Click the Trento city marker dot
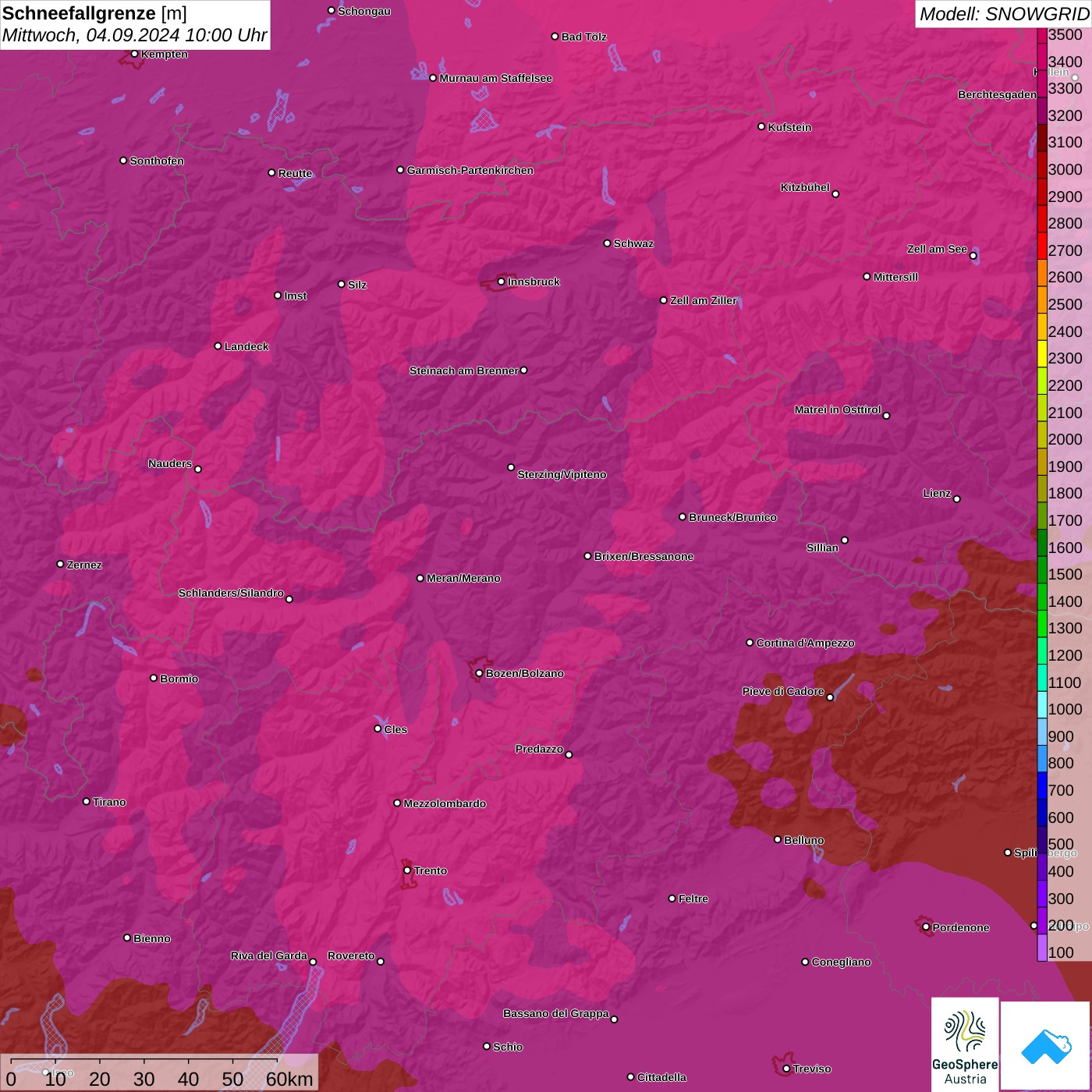This screenshot has height=1092, width=1092. coord(407,870)
